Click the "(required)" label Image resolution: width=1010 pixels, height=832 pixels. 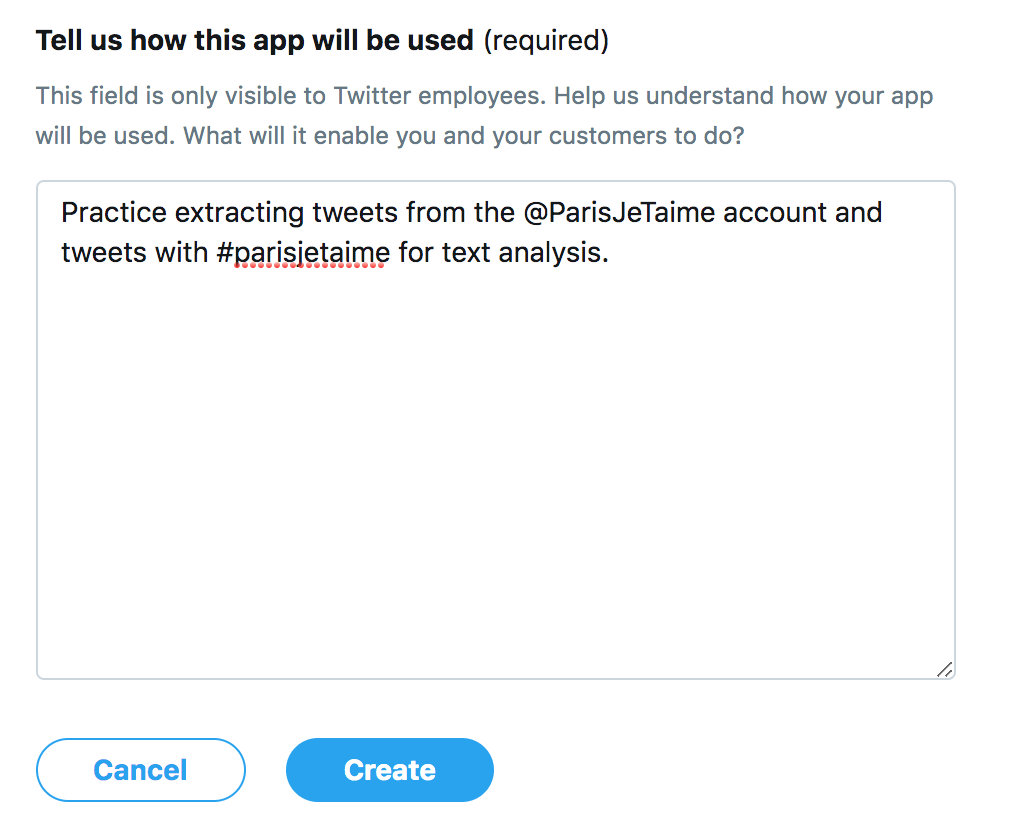click(x=546, y=41)
